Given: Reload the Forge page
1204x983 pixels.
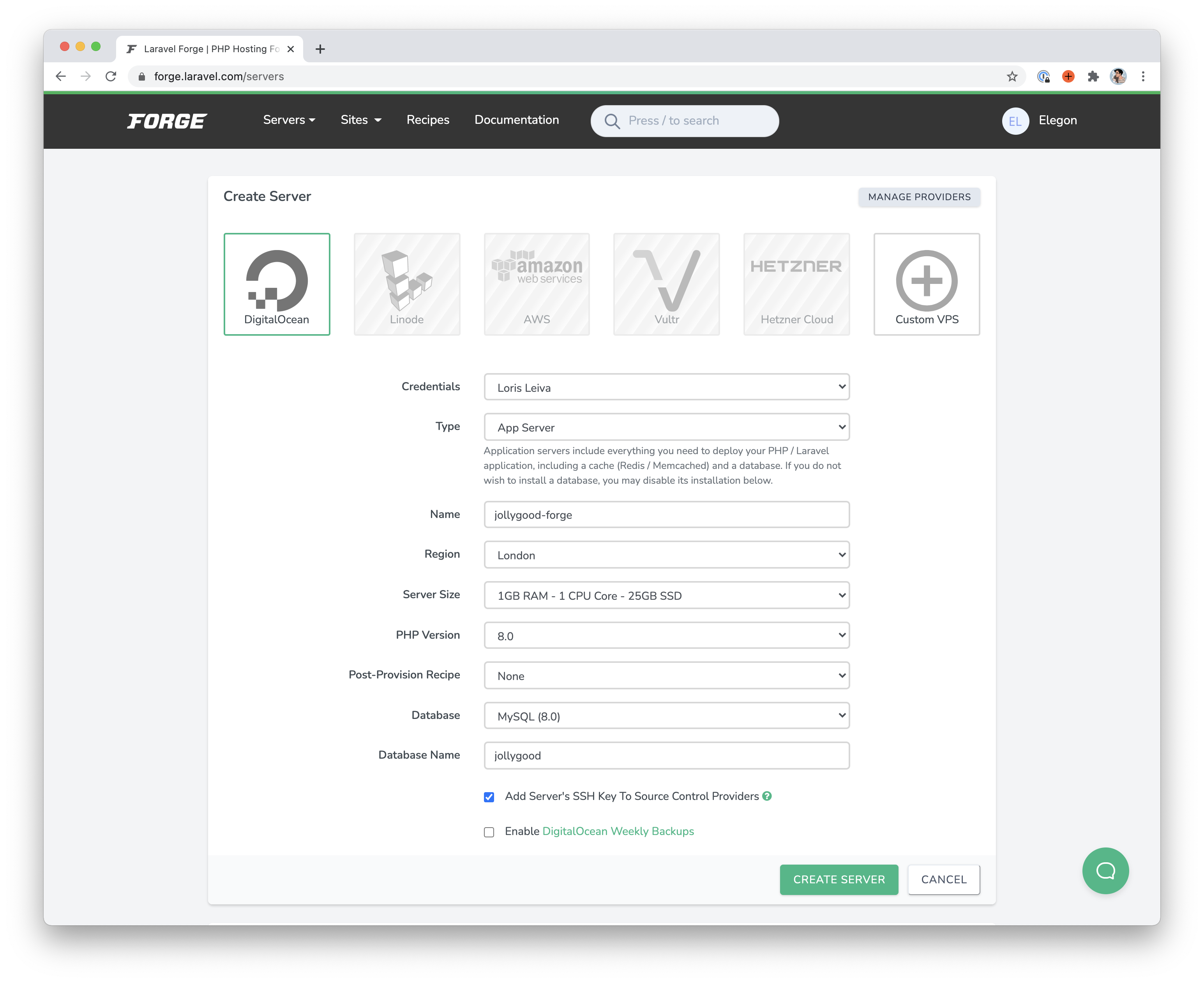Looking at the screenshot, I should coord(111,76).
